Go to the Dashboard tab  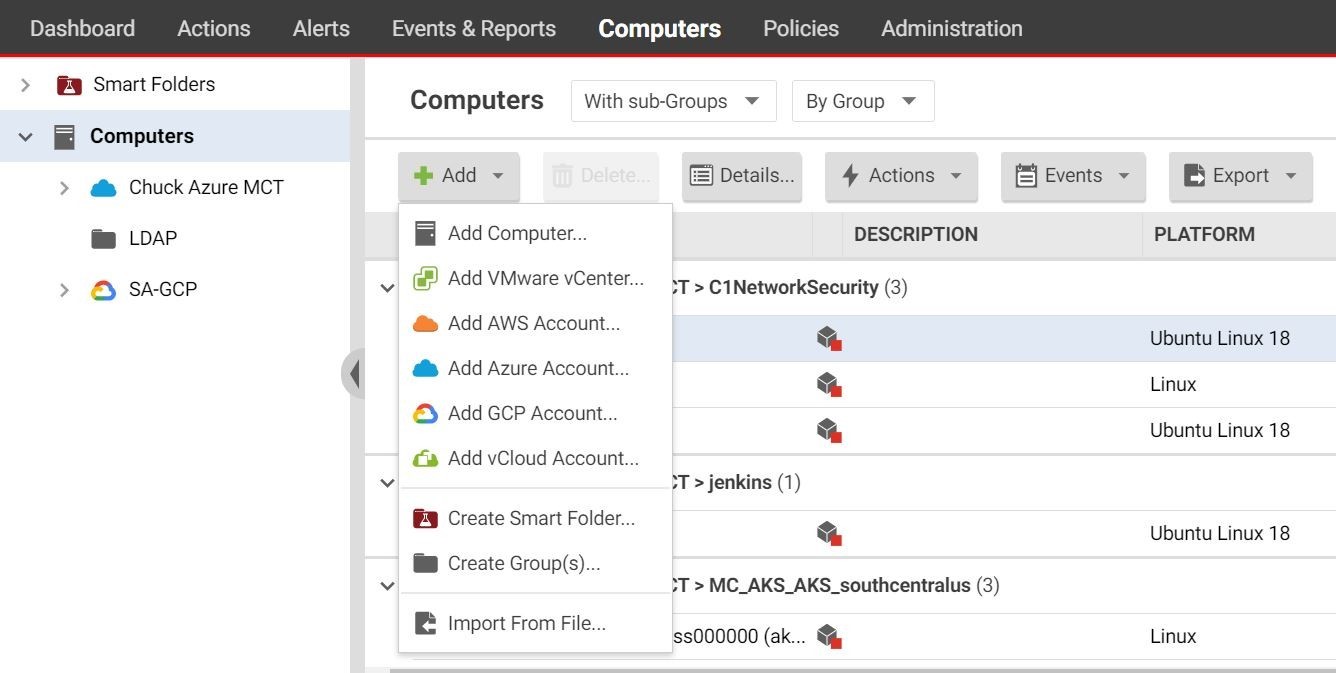[x=82, y=28]
